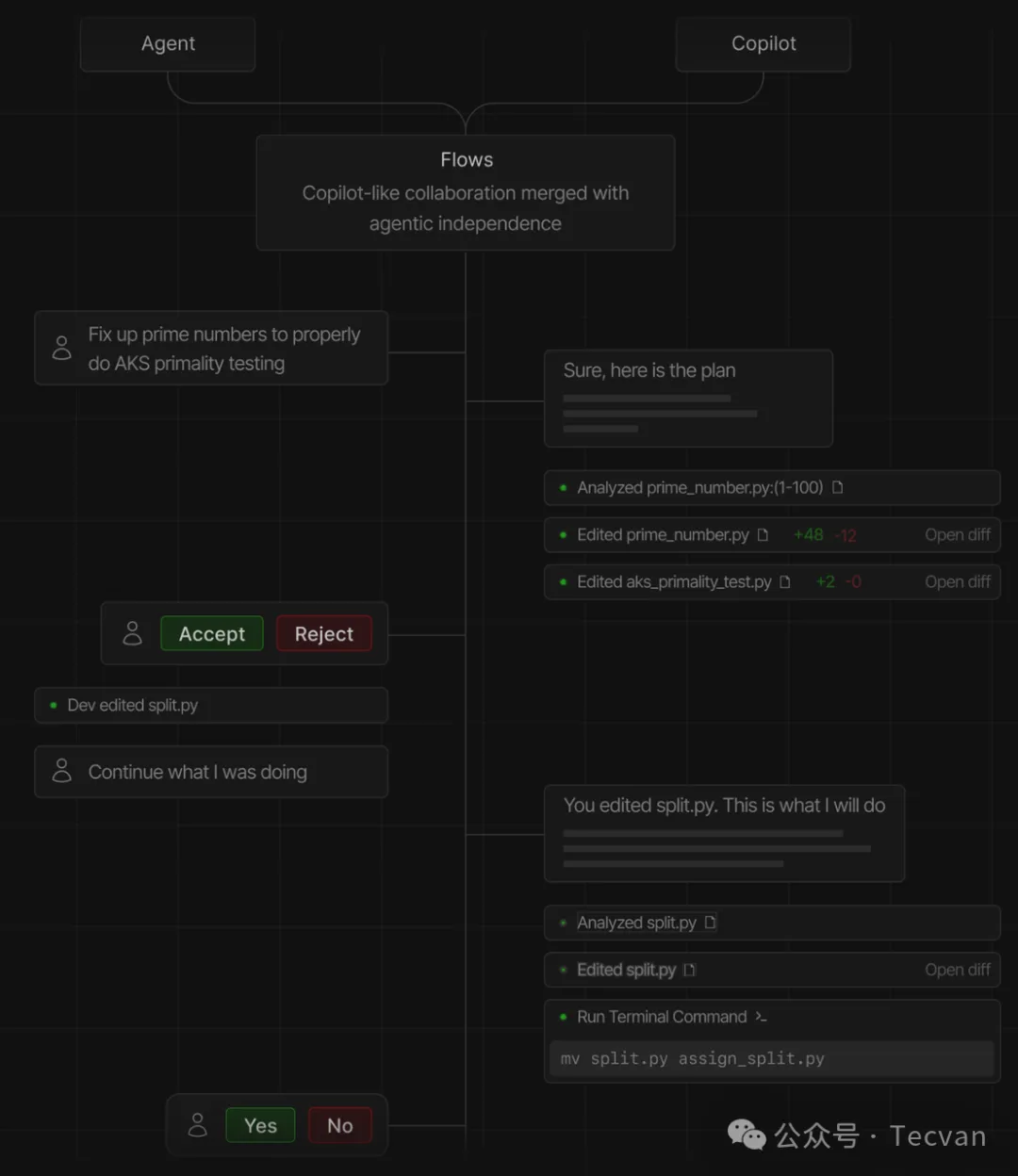
Task: Open diff for aks_primality_test.py
Action: [958, 581]
